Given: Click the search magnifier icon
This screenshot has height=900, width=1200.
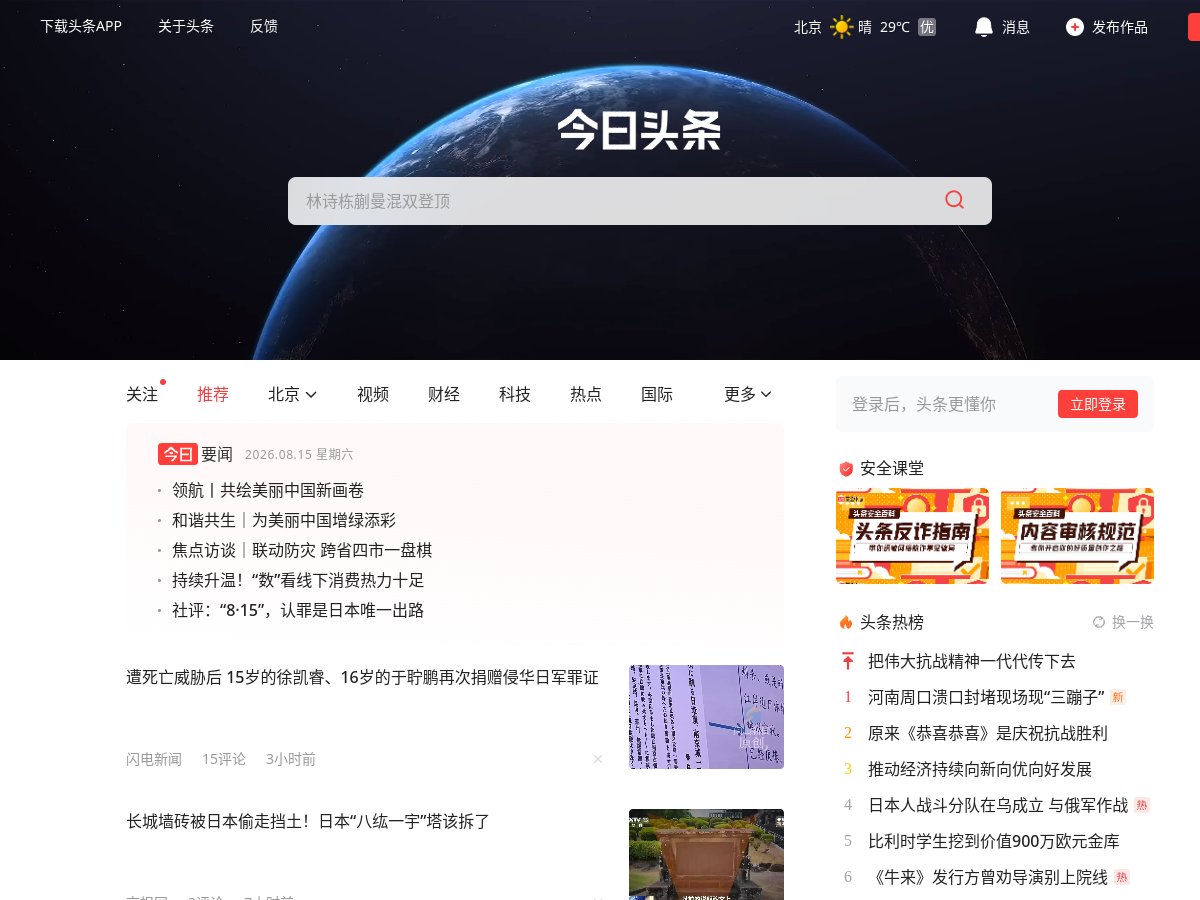Looking at the screenshot, I should click(954, 200).
